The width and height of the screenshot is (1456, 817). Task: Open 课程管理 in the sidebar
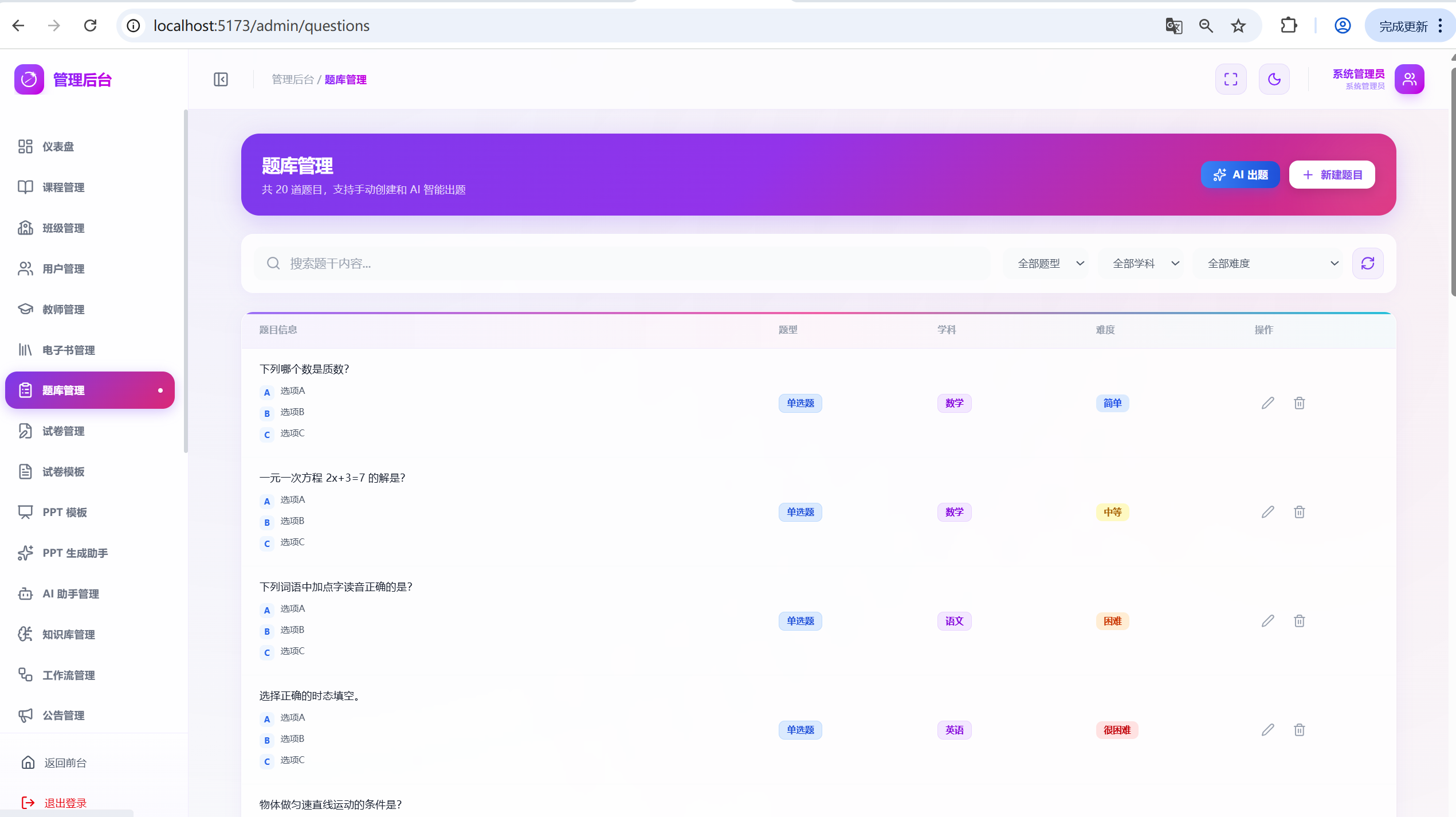click(90, 187)
